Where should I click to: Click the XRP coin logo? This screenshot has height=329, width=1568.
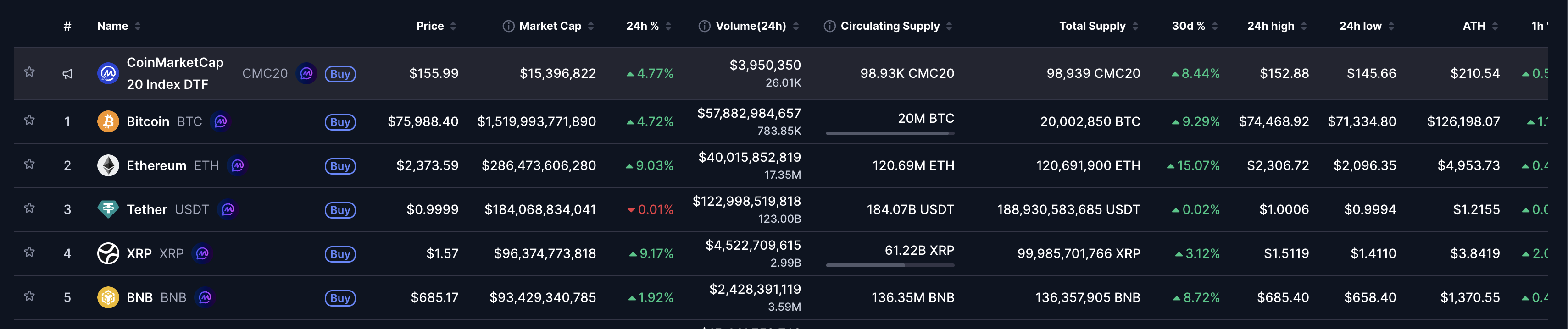pyautogui.click(x=108, y=253)
